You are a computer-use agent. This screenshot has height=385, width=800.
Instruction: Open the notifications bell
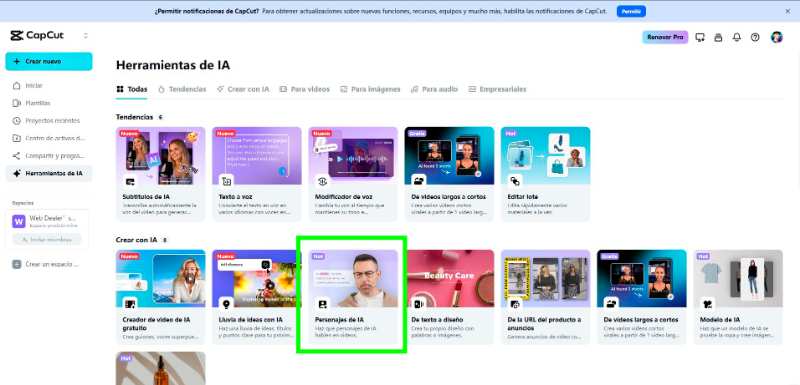point(736,37)
